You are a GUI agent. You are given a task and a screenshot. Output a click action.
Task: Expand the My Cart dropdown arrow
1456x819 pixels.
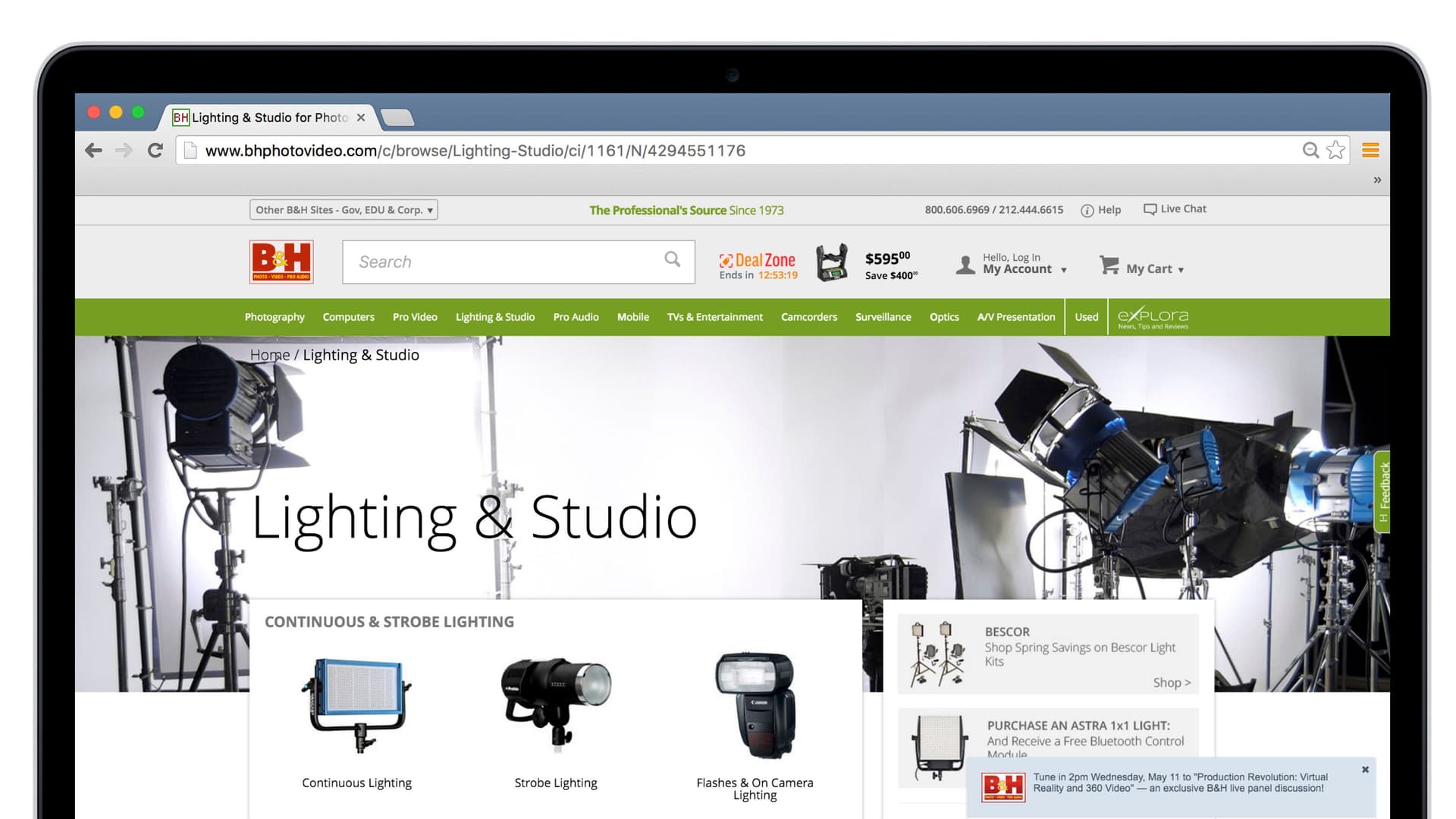pyautogui.click(x=1181, y=270)
